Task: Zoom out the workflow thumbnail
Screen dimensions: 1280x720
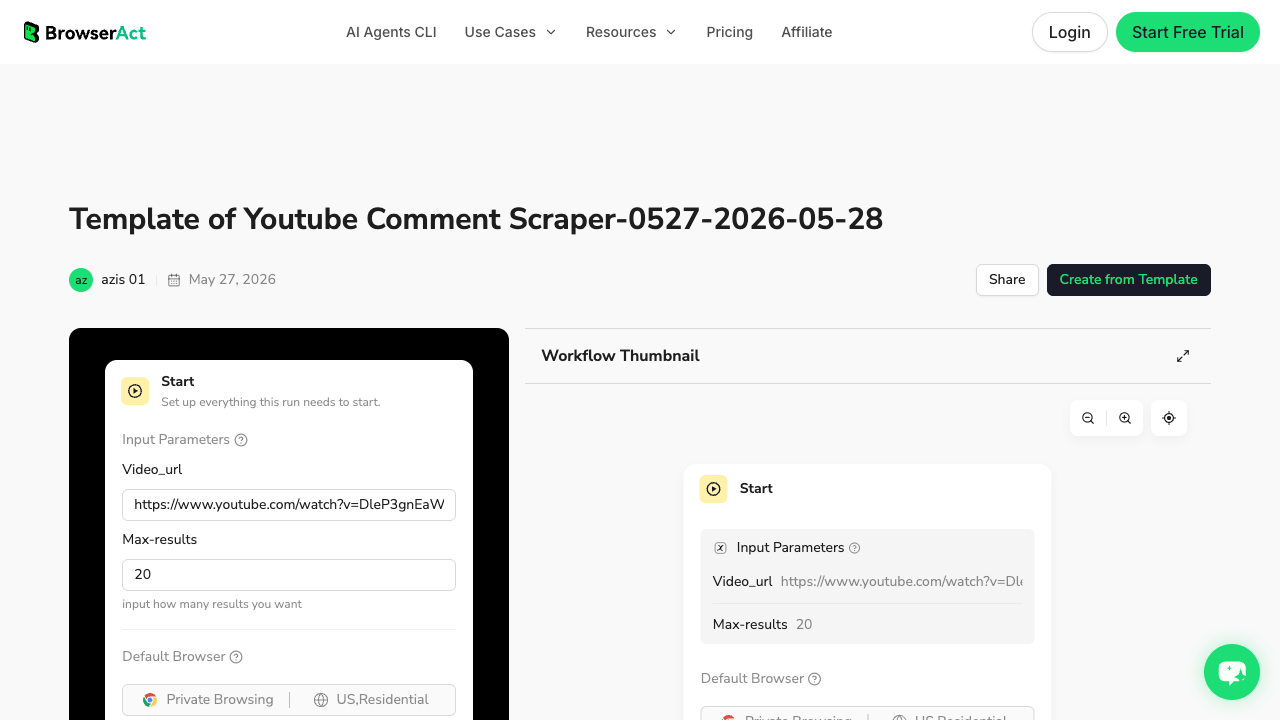Action: tap(1088, 418)
